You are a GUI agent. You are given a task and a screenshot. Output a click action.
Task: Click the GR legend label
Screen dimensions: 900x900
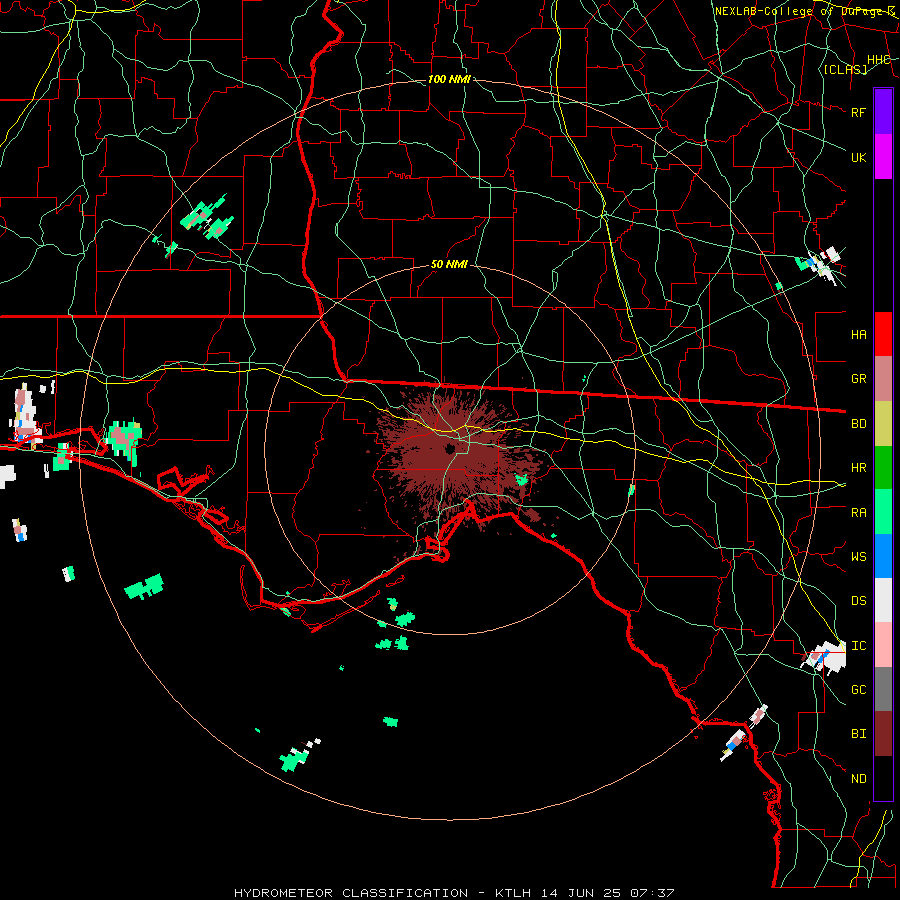coord(859,379)
